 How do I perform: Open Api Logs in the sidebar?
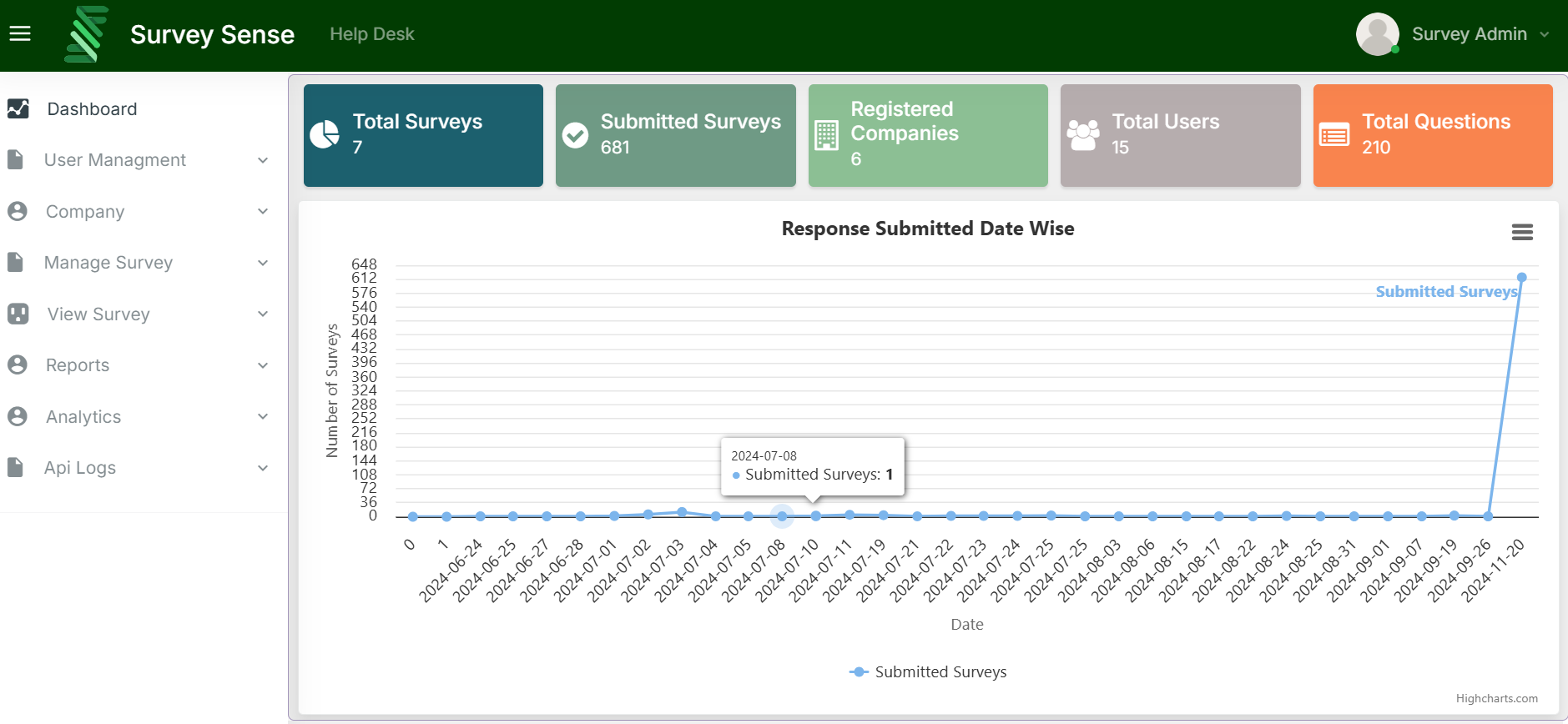click(x=80, y=468)
